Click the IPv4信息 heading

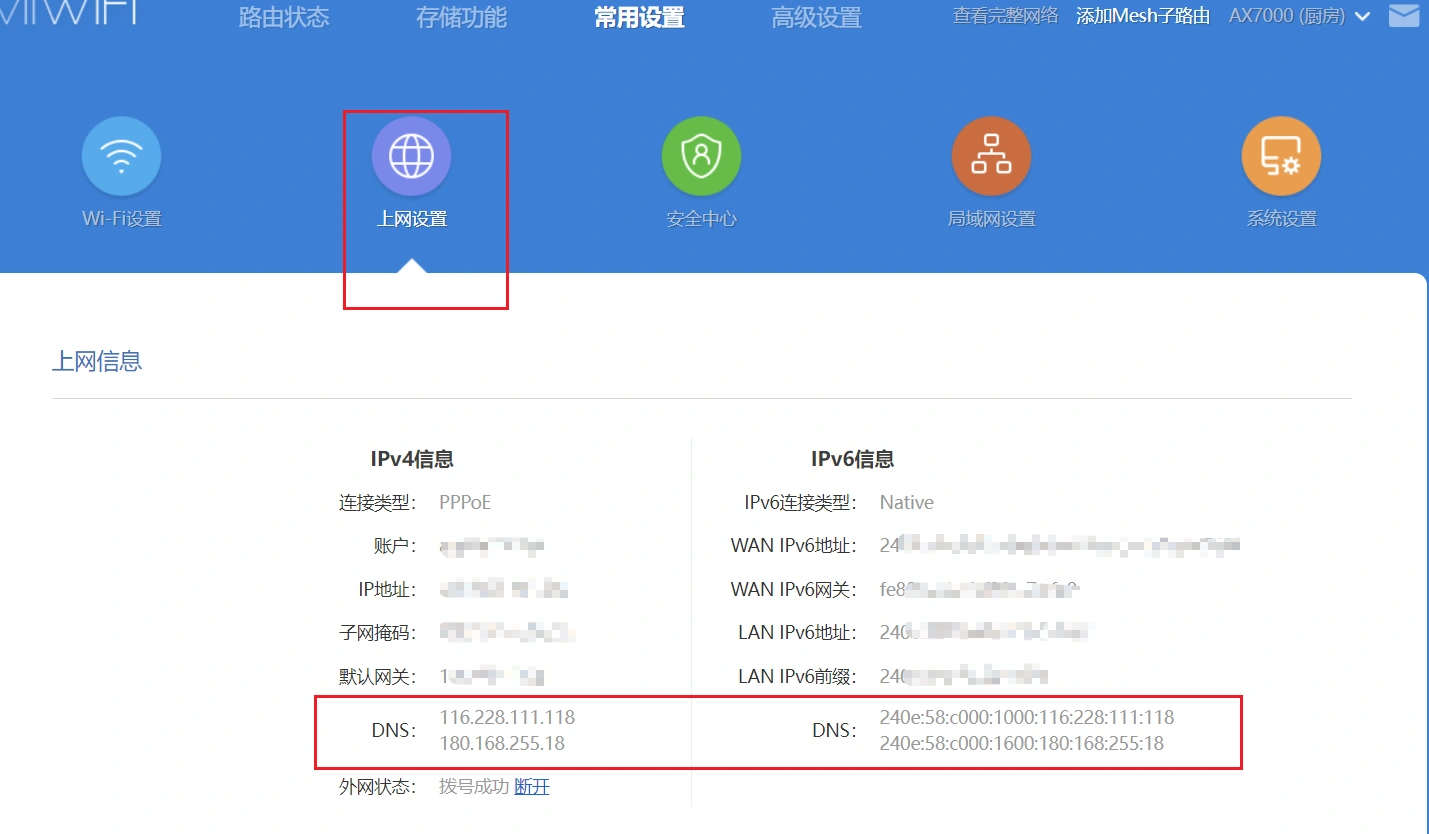coord(412,459)
